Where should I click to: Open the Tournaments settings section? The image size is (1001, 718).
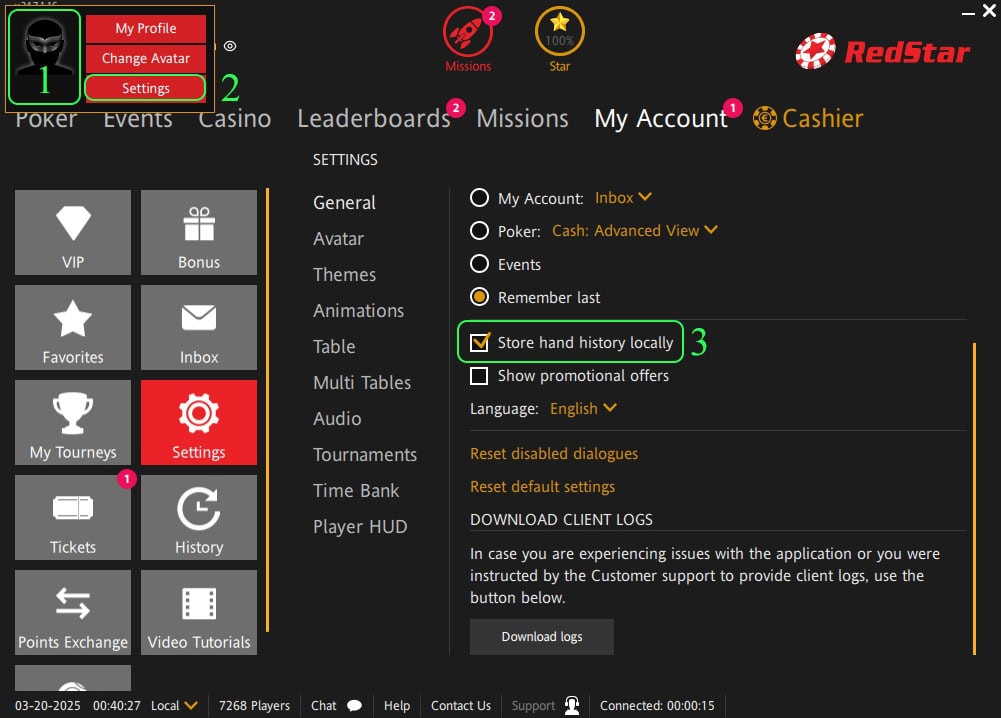[x=365, y=454]
